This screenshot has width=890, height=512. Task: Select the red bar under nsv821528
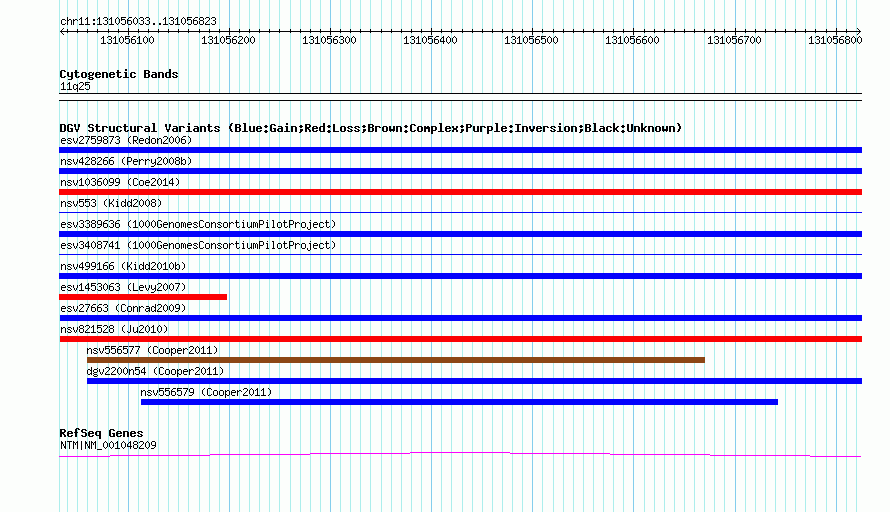(460, 339)
